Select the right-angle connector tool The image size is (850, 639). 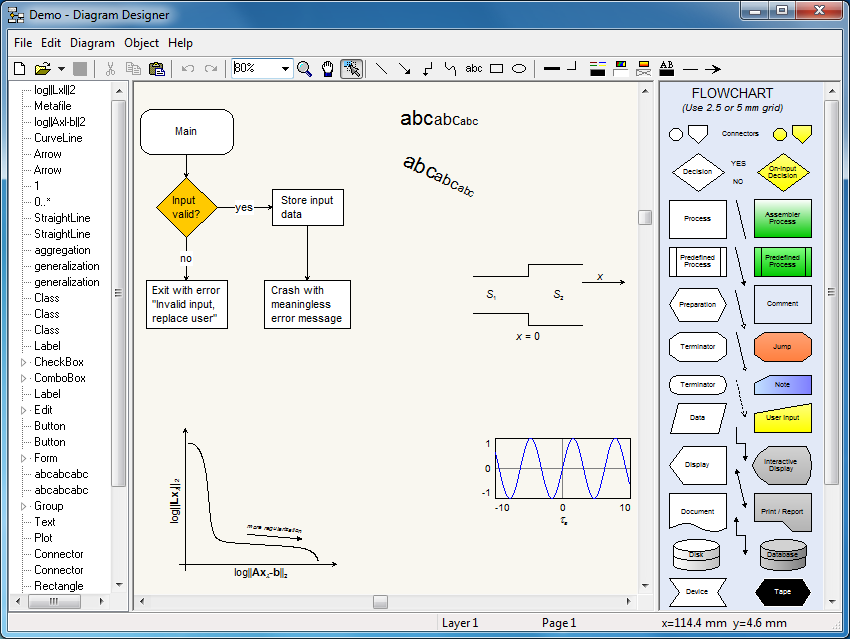(x=428, y=69)
